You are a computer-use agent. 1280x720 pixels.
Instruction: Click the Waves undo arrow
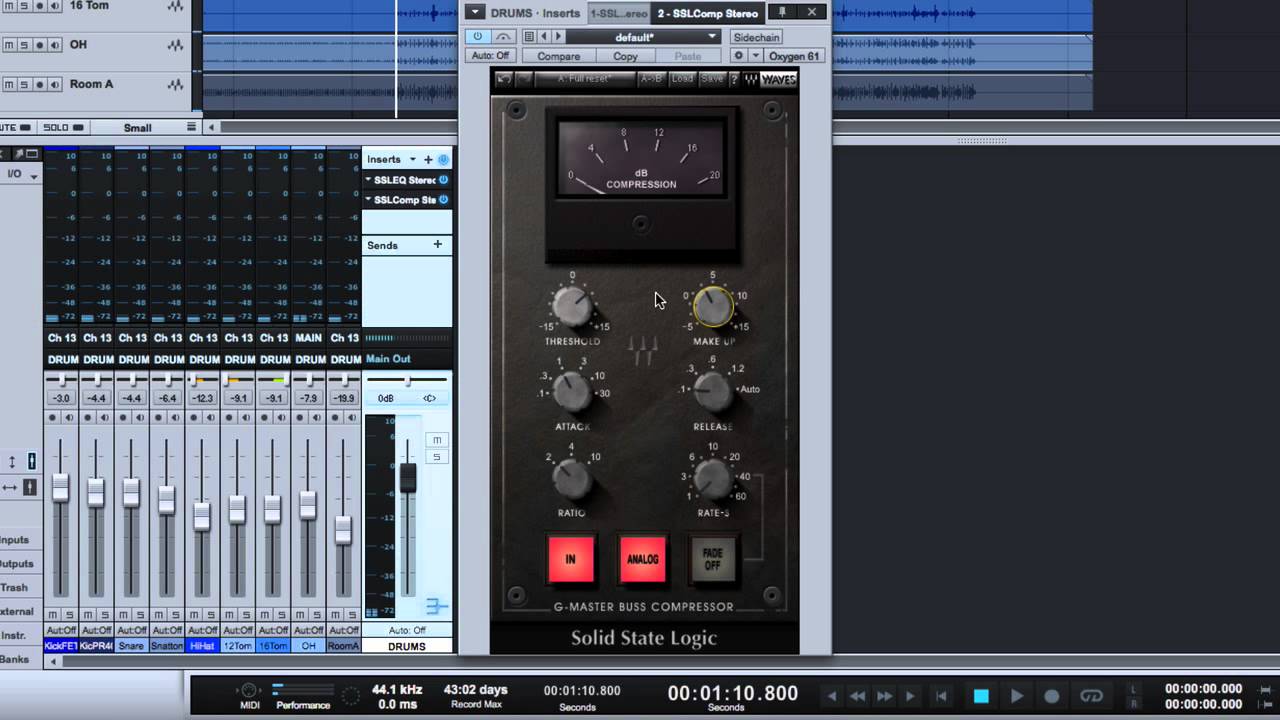point(504,79)
